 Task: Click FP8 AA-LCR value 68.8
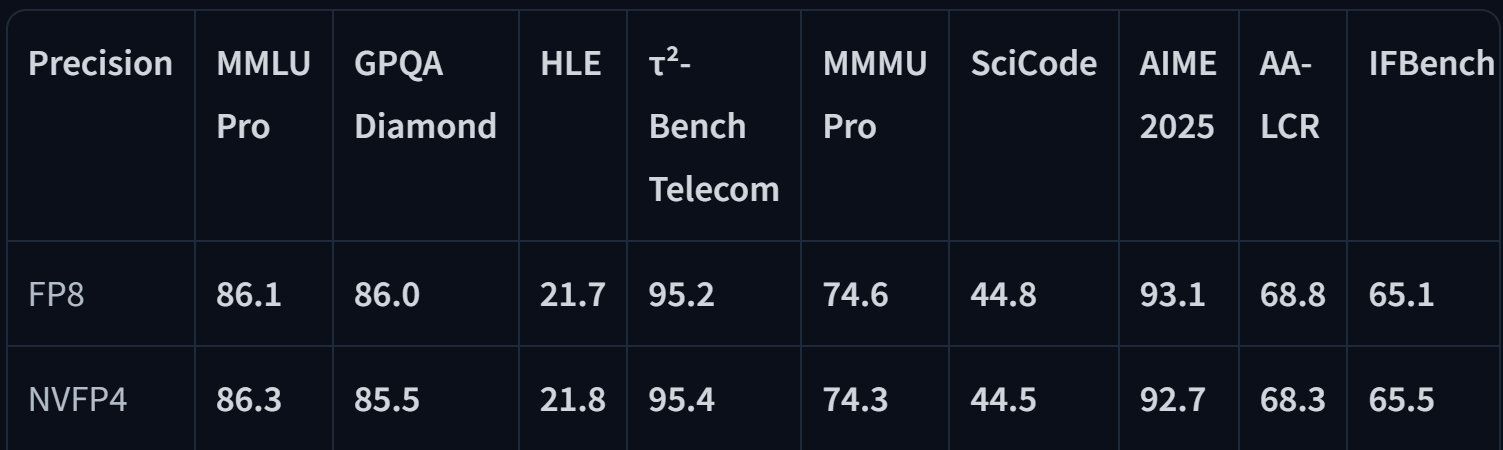pyautogui.click(x=1293, y=296)
